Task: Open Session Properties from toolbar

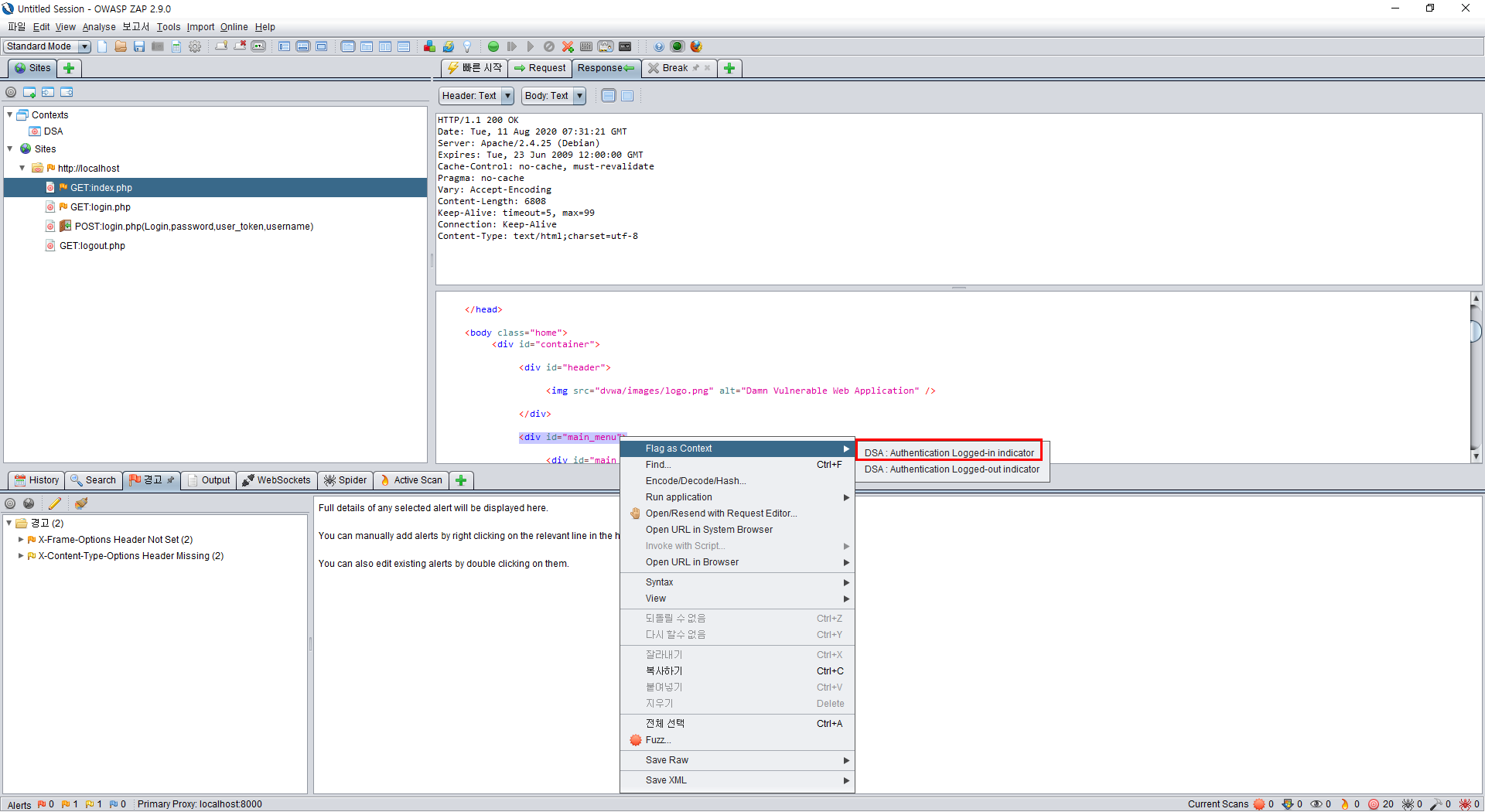Action: 176,46
